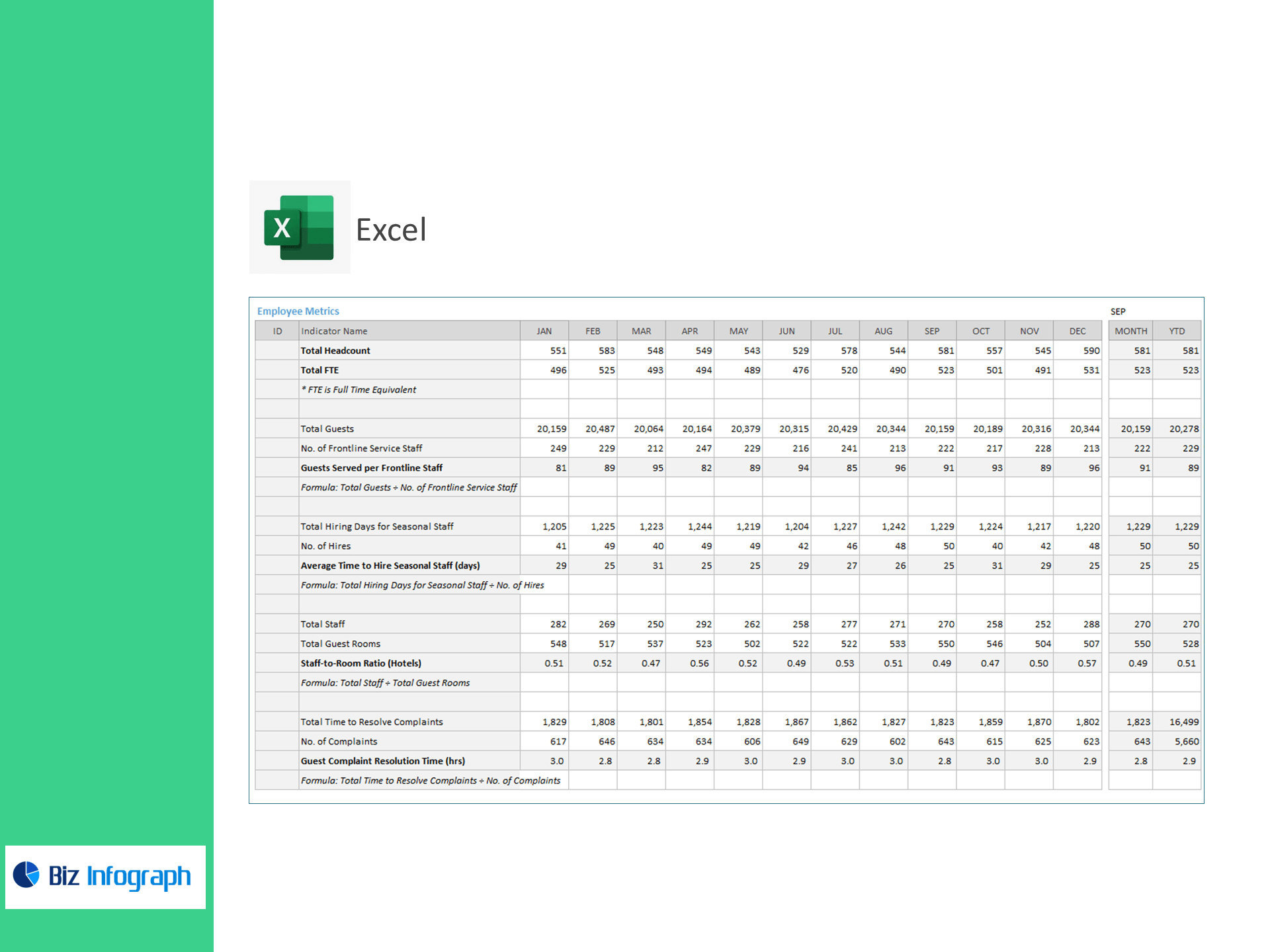Screen dimensions: 1270x952
Task: Click the Excel application icon
Action: tap(299, 227)
